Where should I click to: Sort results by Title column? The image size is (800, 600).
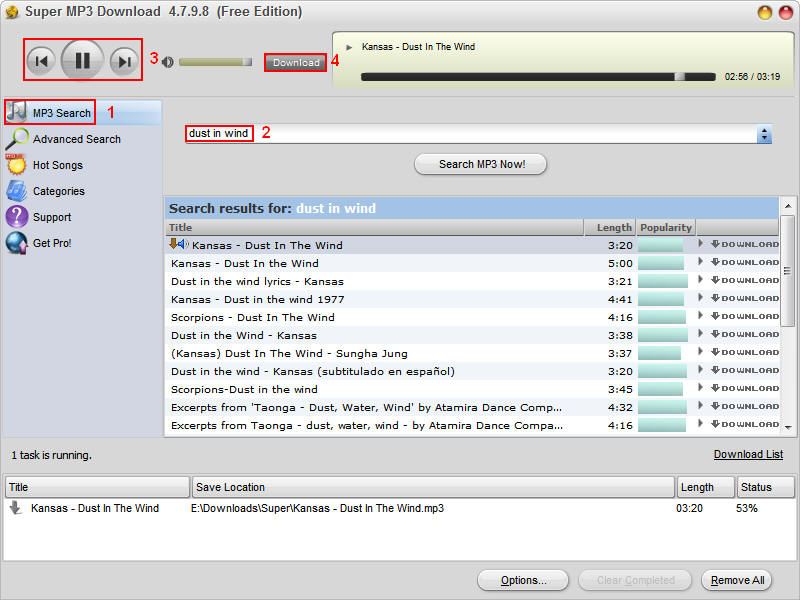point(375,228)
